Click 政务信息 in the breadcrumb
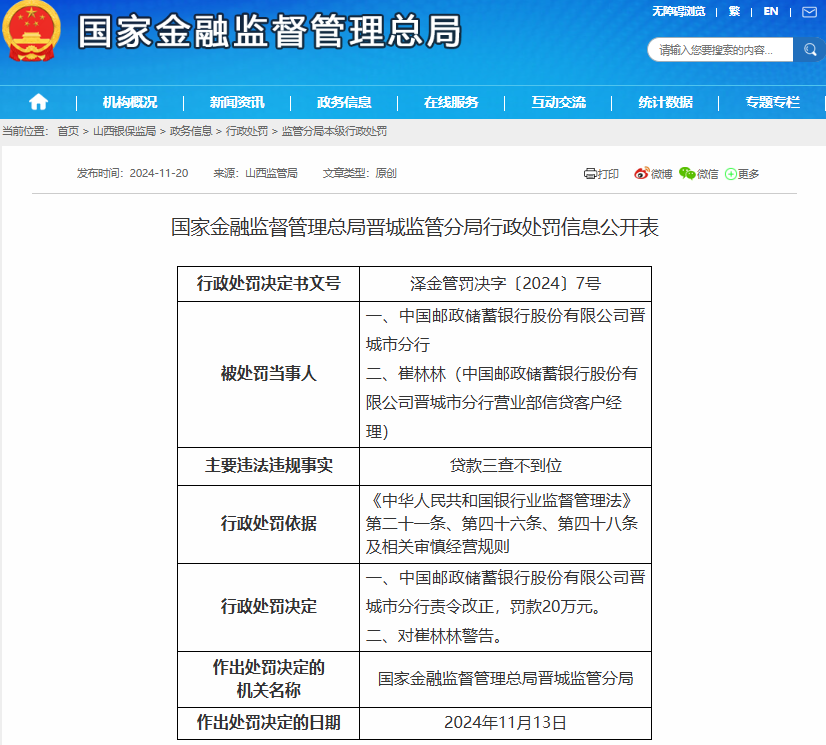The image size is (826, 745). 191,131
